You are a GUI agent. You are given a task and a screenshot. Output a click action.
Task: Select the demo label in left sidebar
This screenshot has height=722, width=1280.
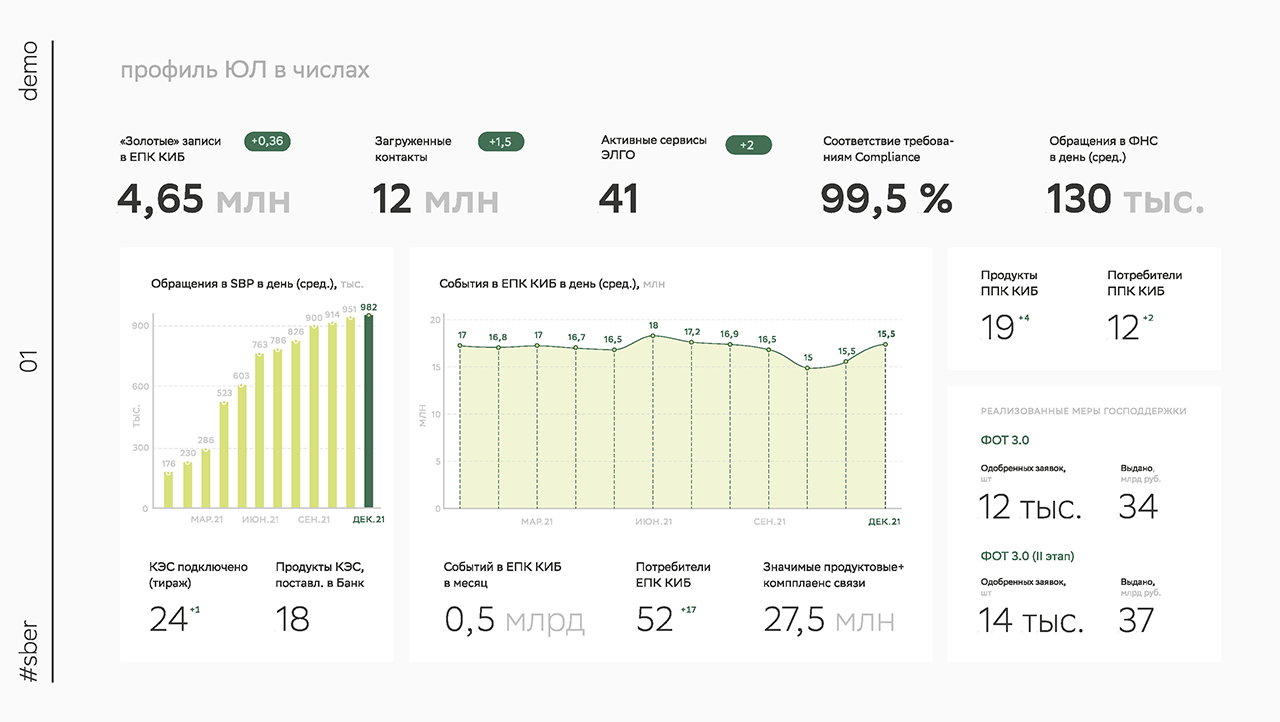(x=29, y=70)
